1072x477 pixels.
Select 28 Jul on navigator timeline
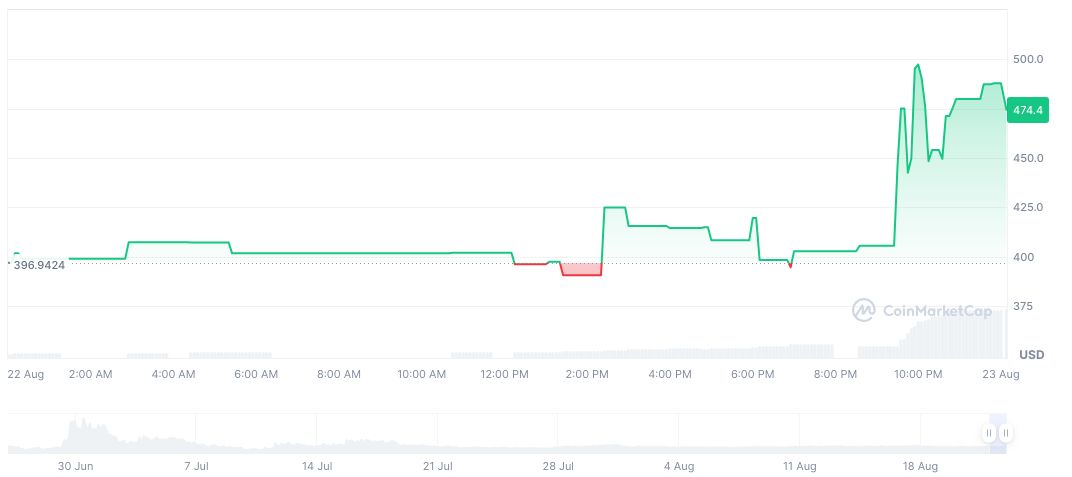[558, 466]
